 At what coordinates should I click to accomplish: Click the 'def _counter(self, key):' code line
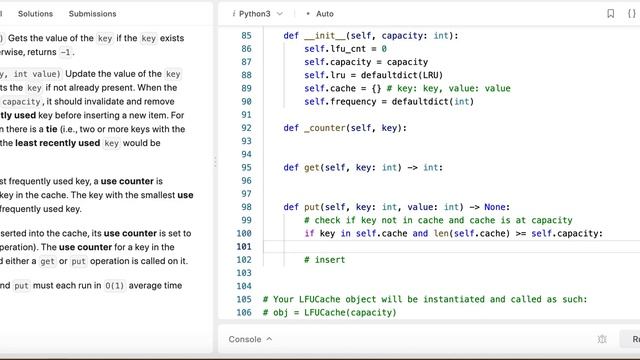(345, 128)
